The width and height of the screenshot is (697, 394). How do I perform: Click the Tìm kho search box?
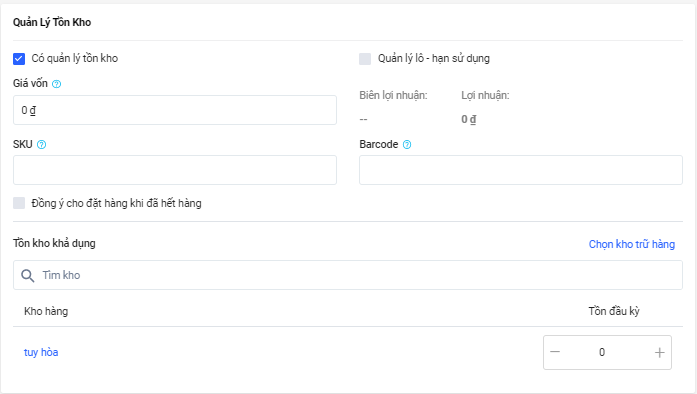click(x=348, y=275)
